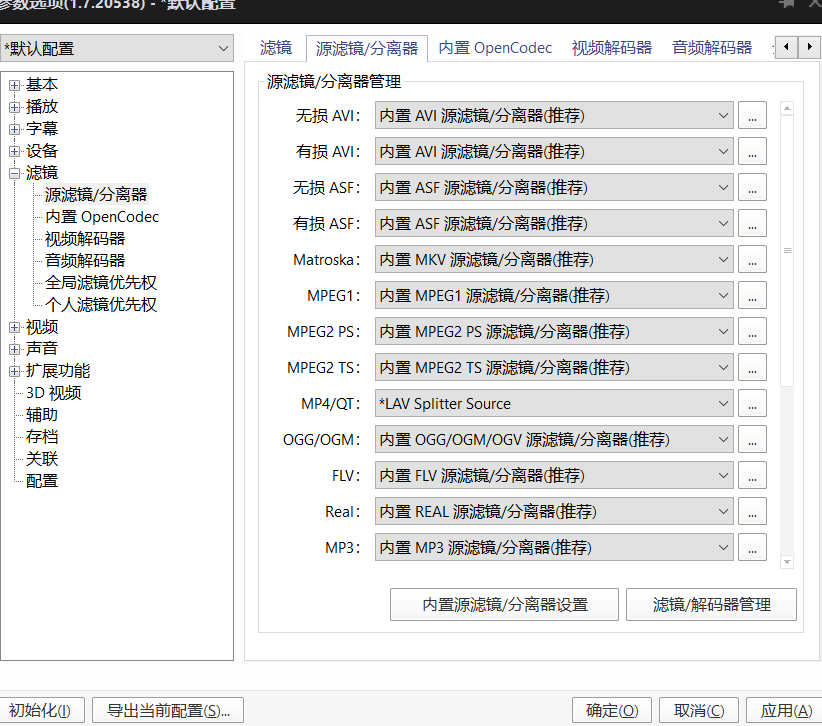
Task: Open the 无损 AVI splitter dropdown
Action: (554, 115)
